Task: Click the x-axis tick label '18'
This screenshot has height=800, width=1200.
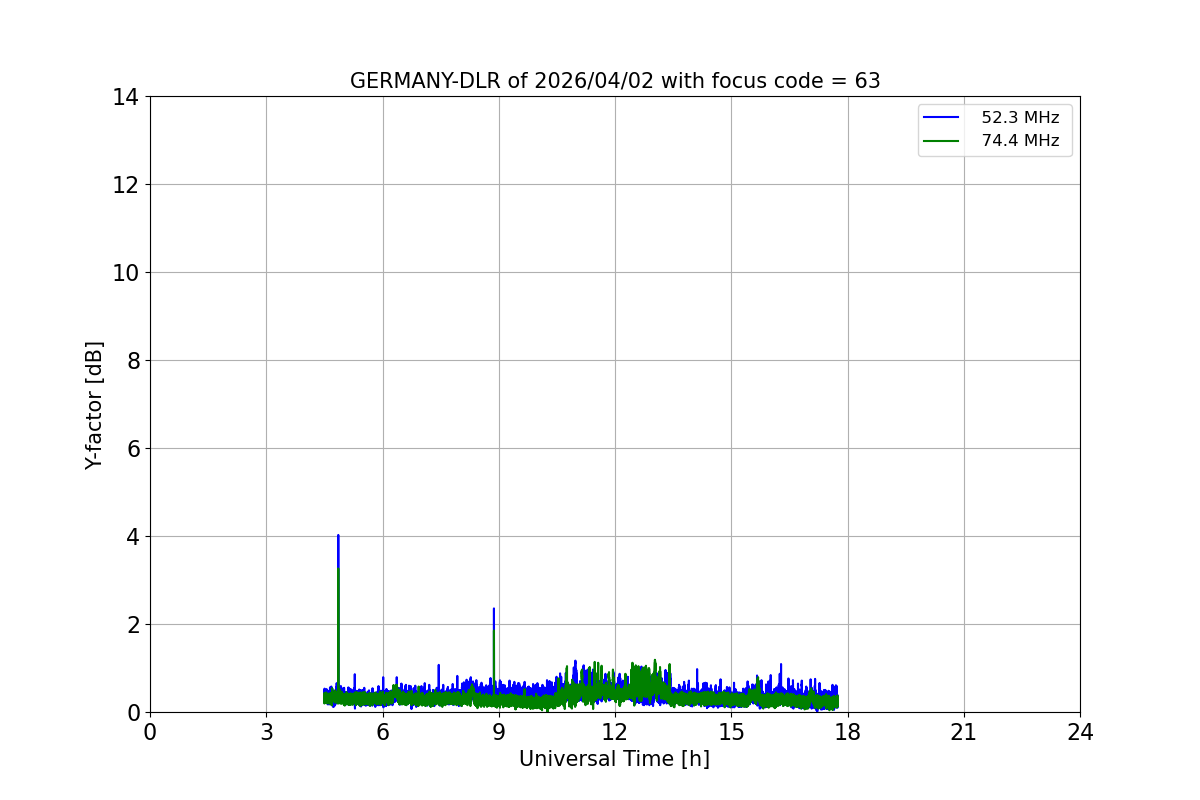Action: coord(847,732)
